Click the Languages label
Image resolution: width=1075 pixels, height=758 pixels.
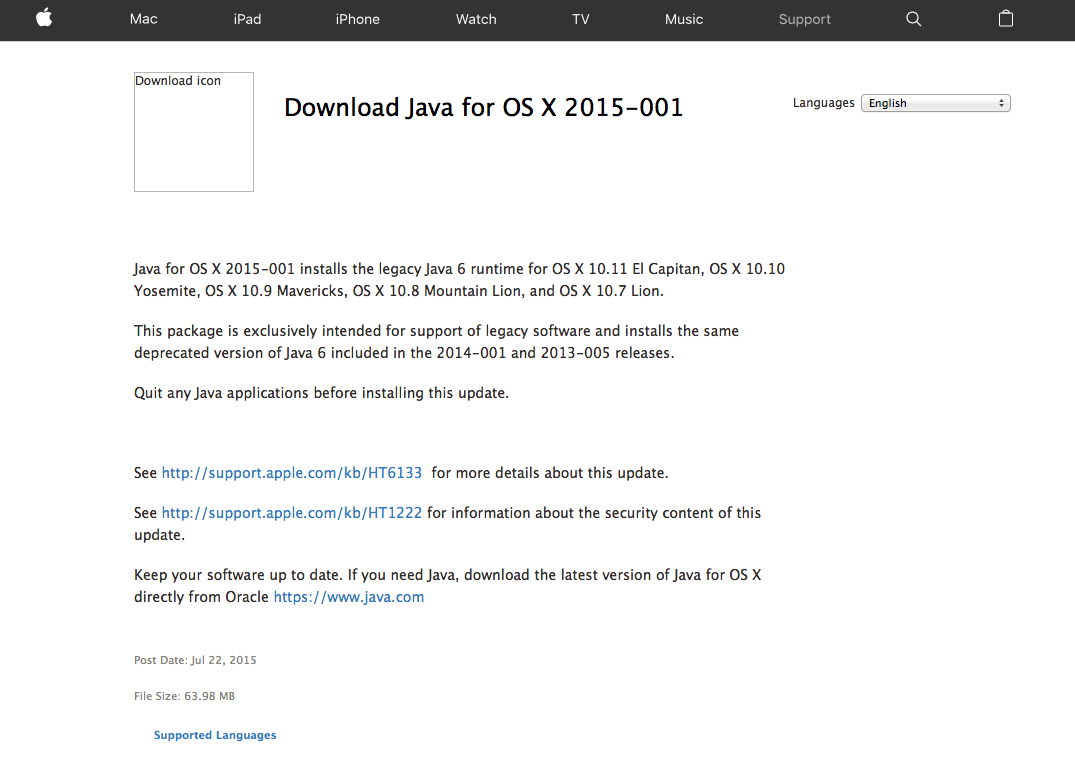coord(823,103)
